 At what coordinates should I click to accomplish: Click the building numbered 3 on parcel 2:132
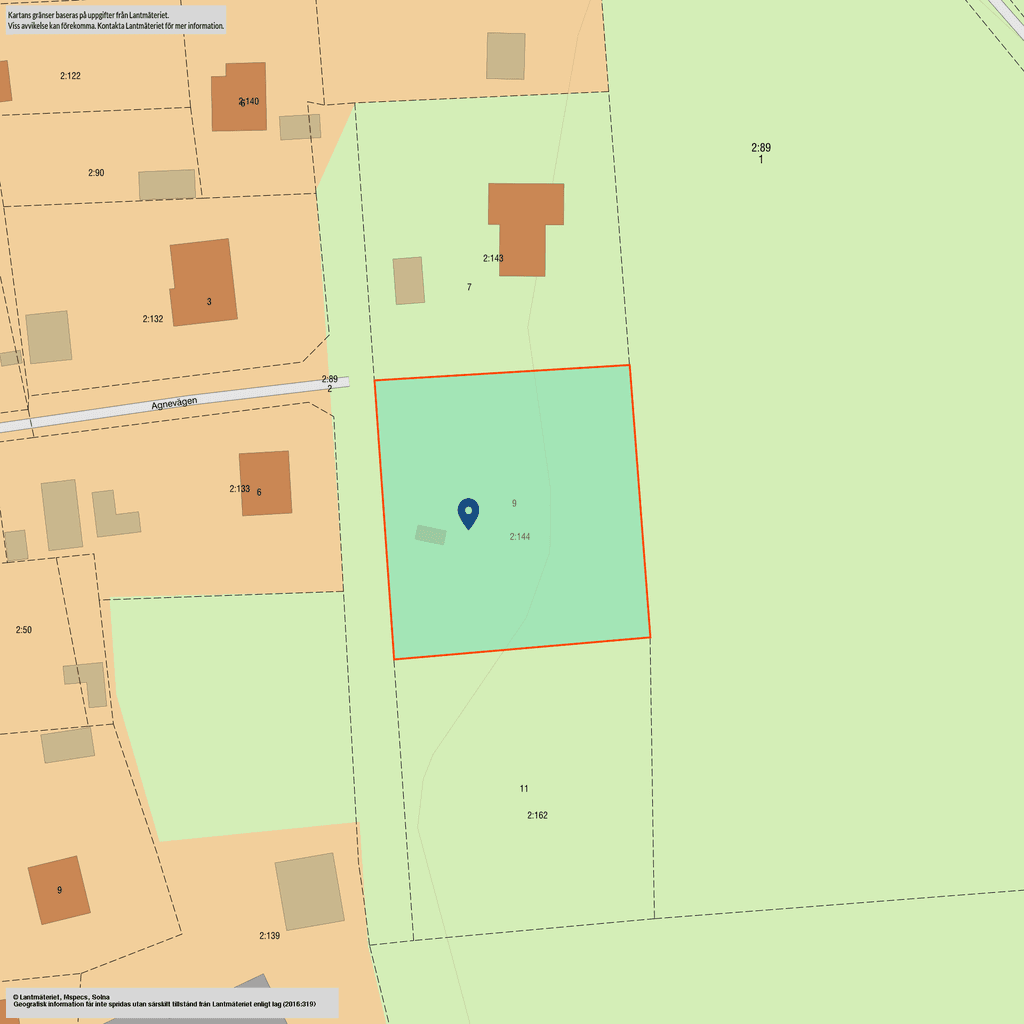pyautogui.click(x=202, y=282)
